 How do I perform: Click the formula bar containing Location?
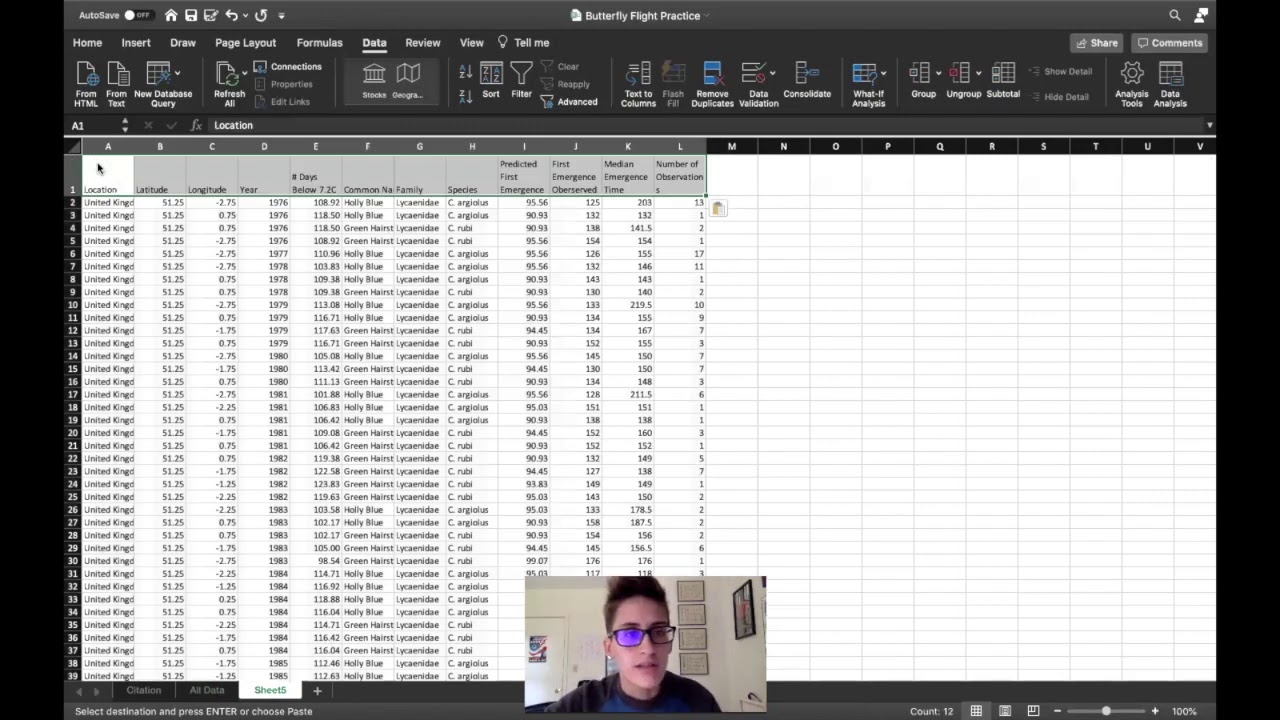(x=704, y=125)
